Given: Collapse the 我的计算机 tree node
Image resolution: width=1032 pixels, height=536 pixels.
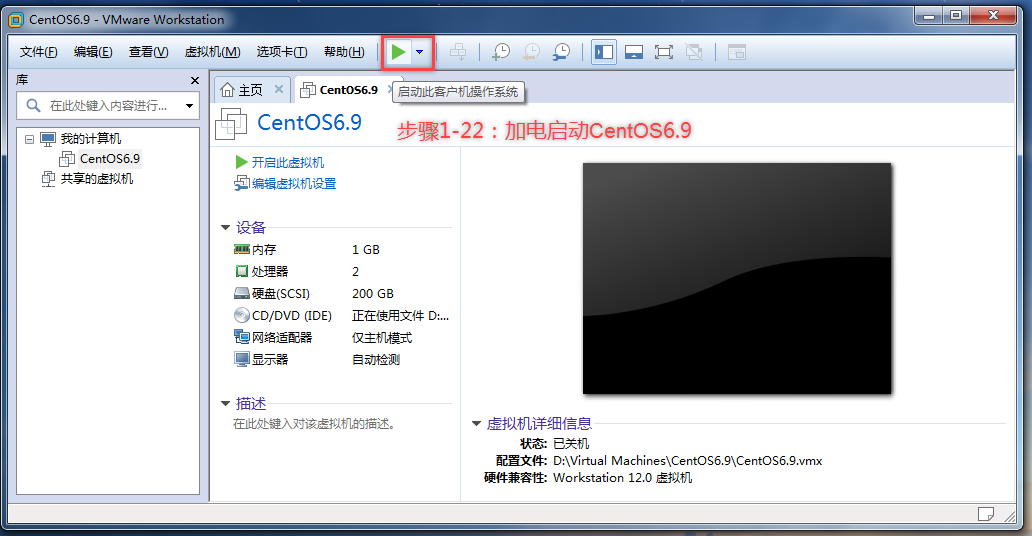Looking at the screenshot, I should (29, 139).
